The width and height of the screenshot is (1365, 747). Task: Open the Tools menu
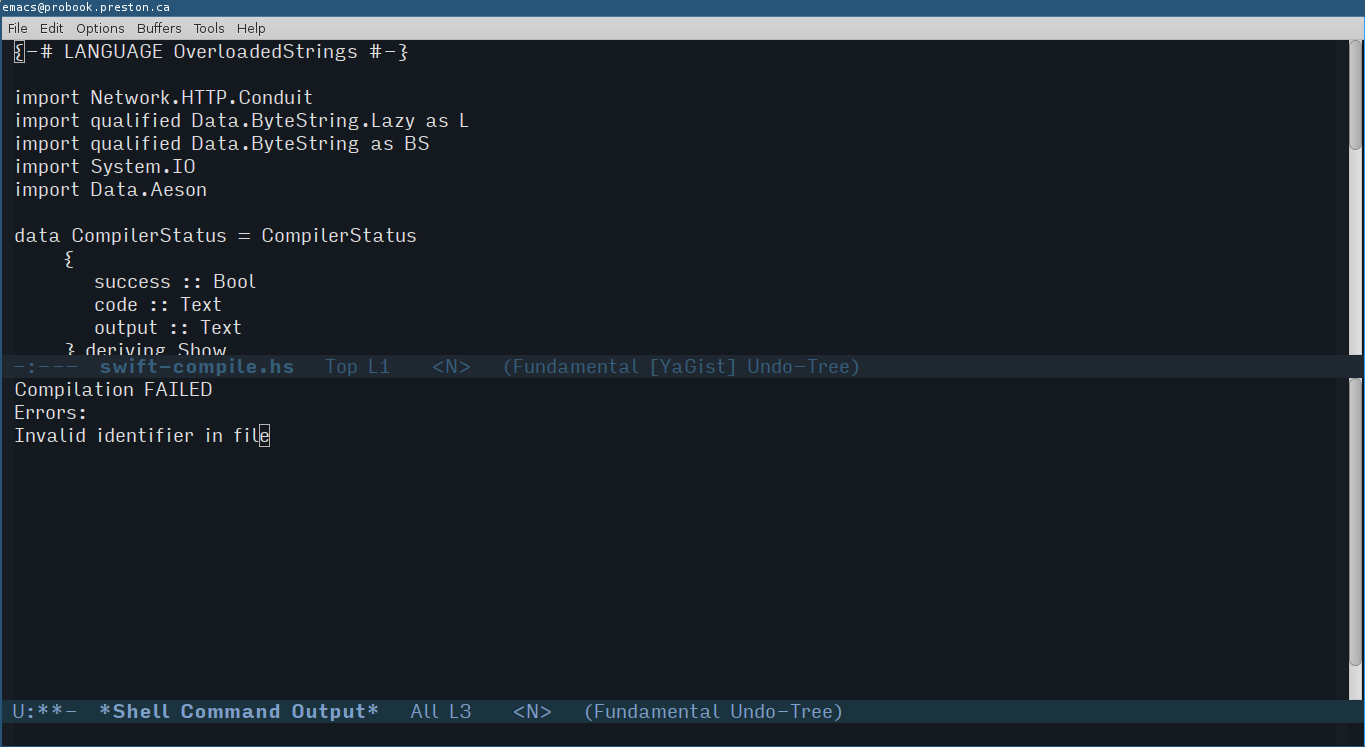[209, 28]
